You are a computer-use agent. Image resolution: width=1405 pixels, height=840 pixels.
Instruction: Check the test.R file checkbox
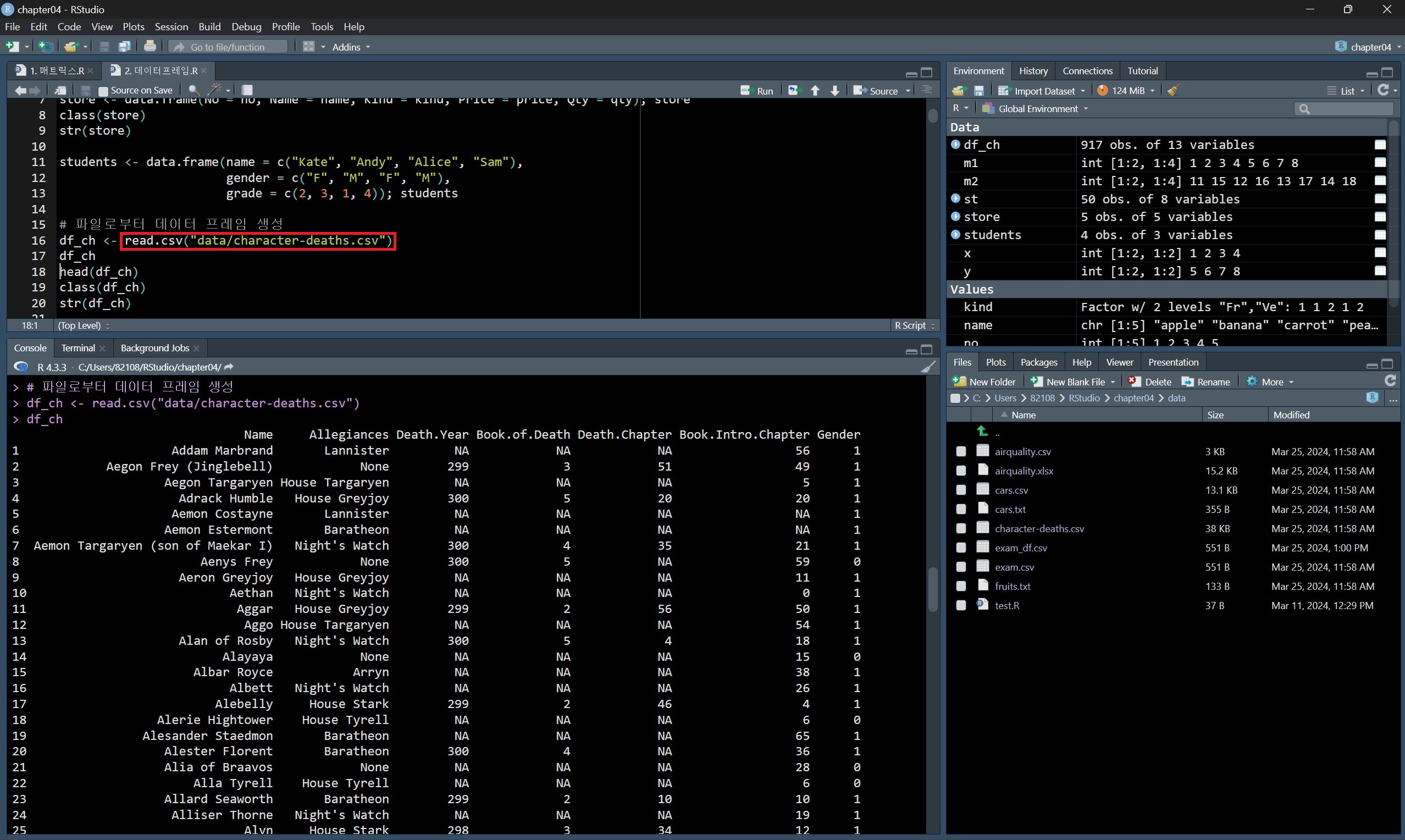point(961,606)
